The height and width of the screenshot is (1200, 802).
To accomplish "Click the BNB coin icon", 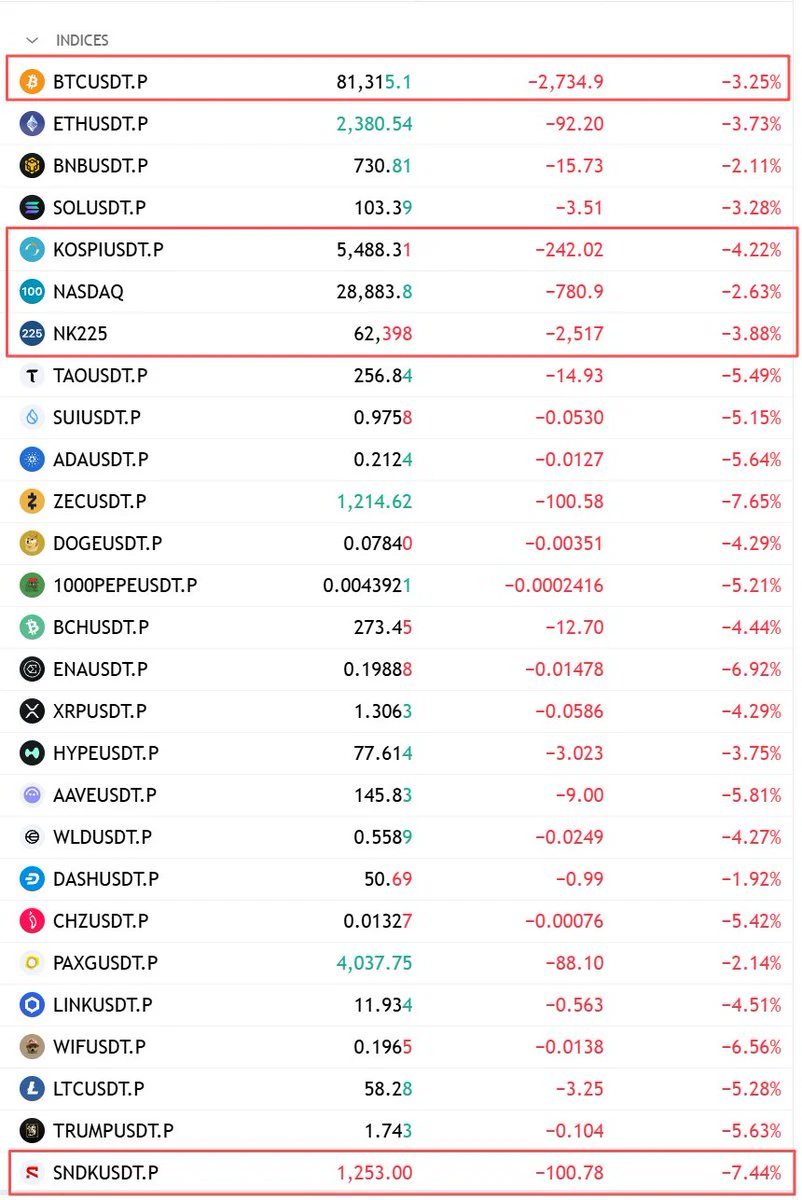I will (x=32, y=166).
